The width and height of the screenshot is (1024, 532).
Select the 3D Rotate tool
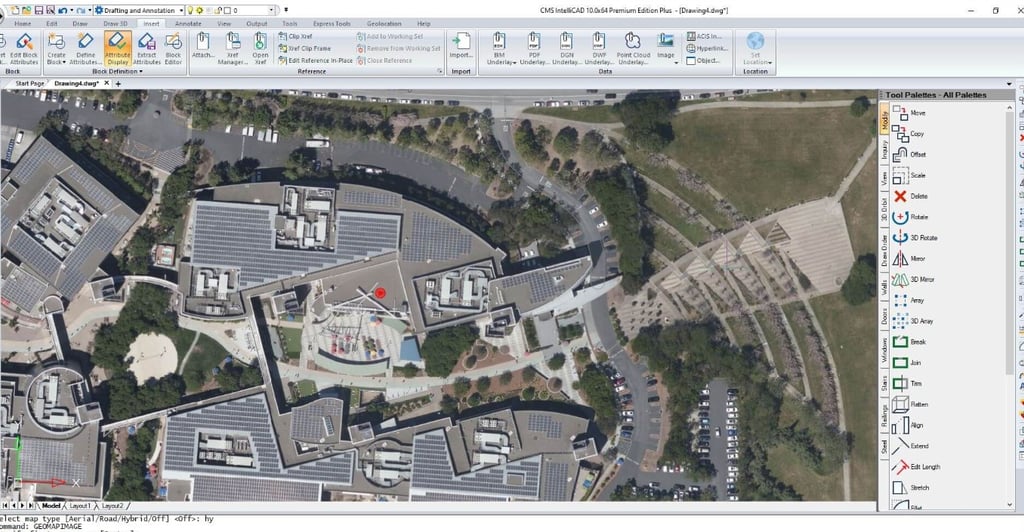(x=914, y=238)
